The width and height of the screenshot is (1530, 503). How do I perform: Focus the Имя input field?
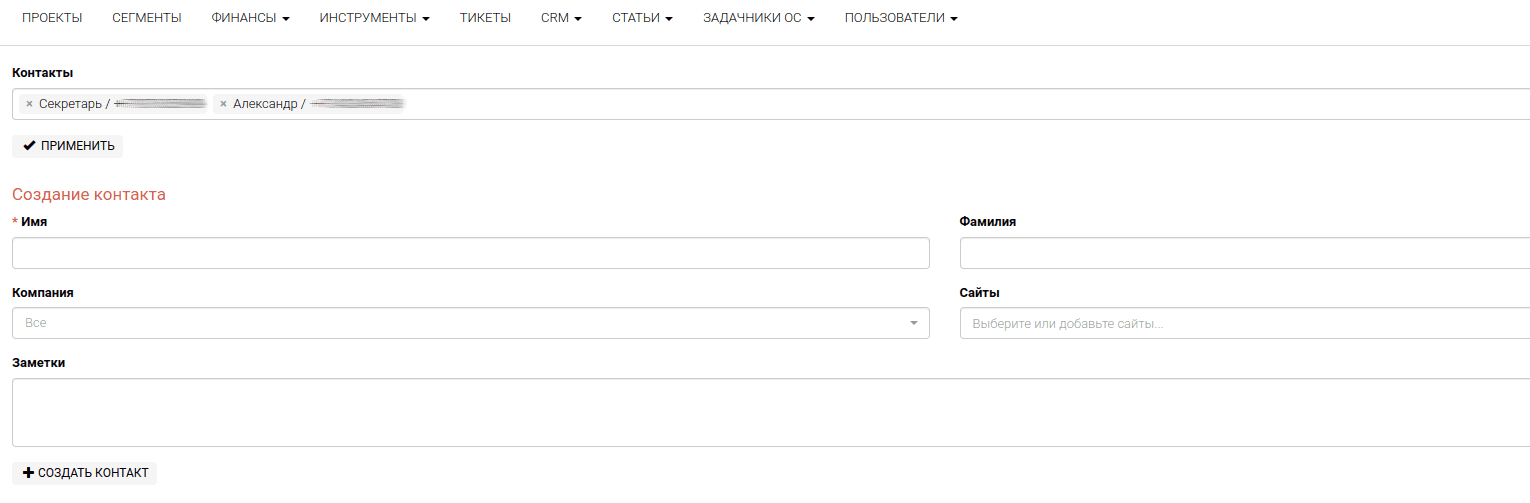pyautogui.click(x=470, y=253)
